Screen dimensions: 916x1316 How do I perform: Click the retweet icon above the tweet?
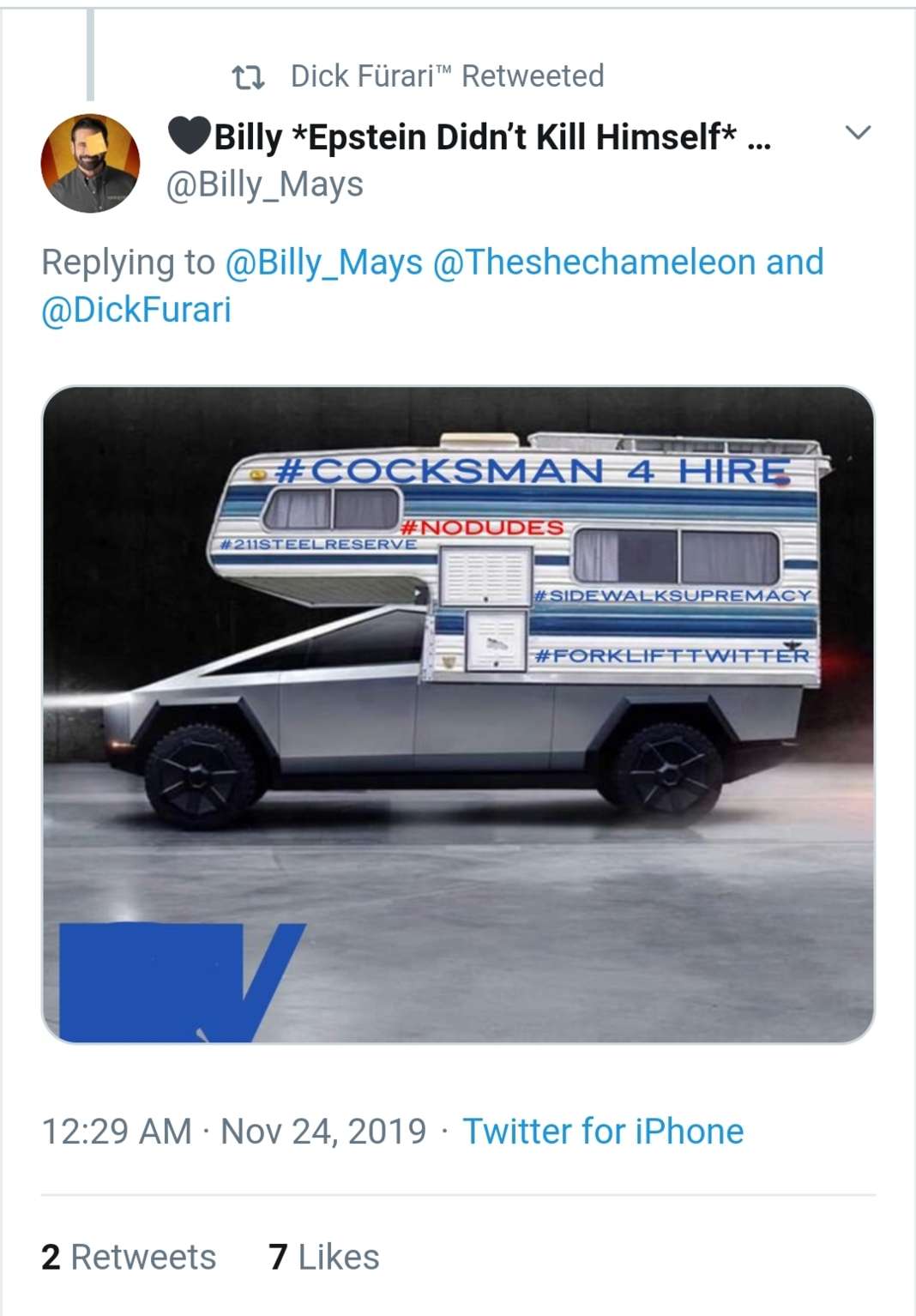248,77
